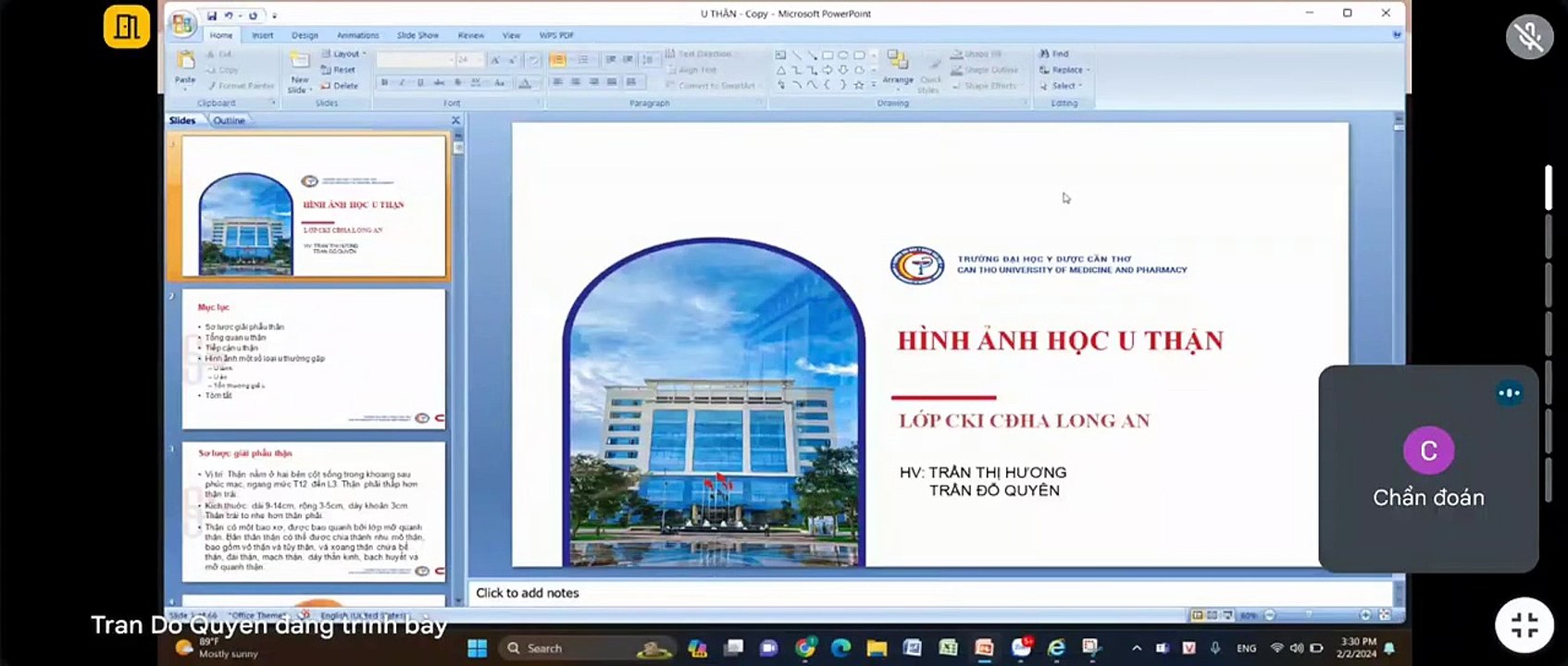Switch to the Outline pane tab

tap(229, 120)
